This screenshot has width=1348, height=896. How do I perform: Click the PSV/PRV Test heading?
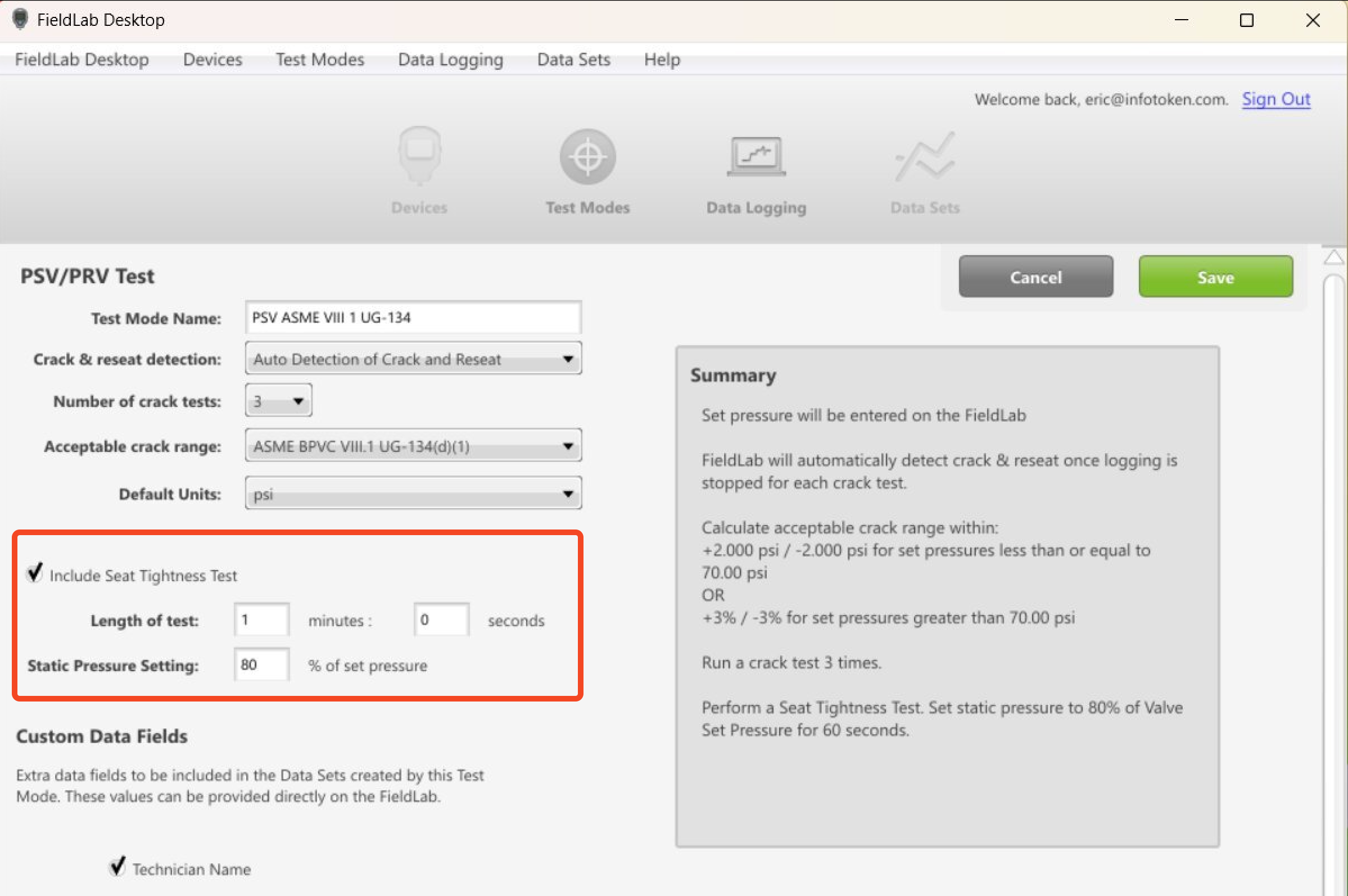click(88, 276)
